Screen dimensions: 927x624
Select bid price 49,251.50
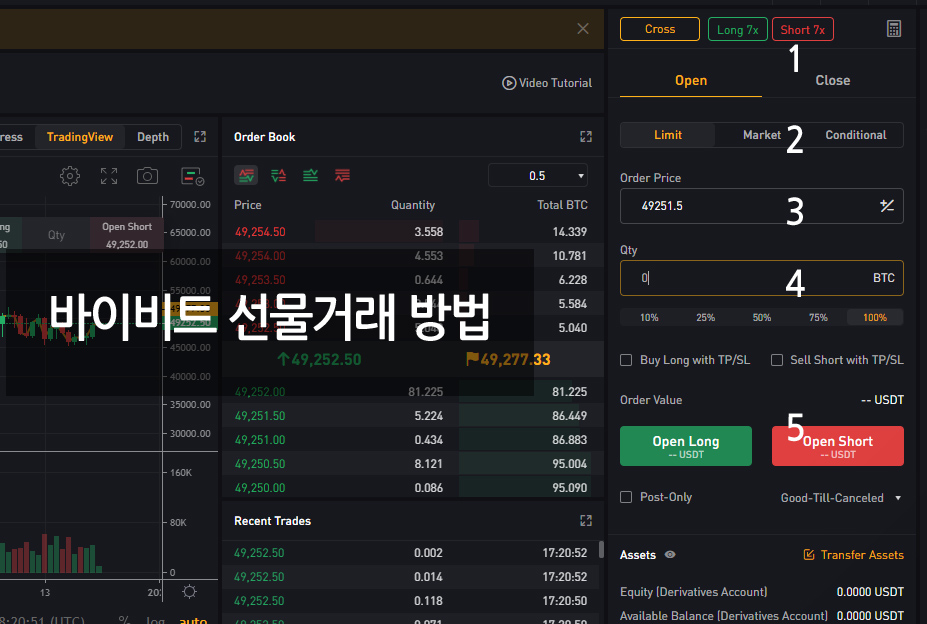pyautogui.click(x=260, y=416)
